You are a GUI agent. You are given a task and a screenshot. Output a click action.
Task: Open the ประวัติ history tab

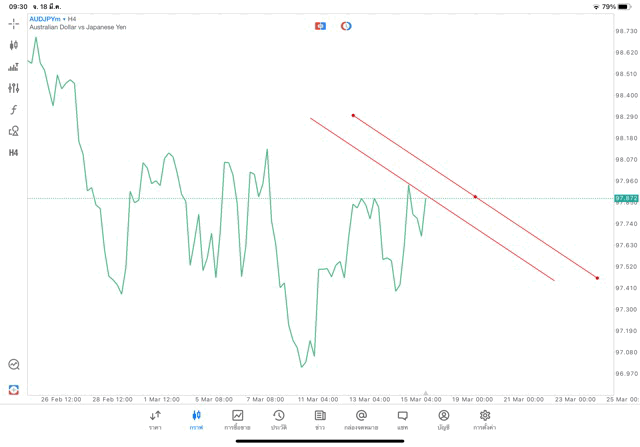(x=278, y=419)
